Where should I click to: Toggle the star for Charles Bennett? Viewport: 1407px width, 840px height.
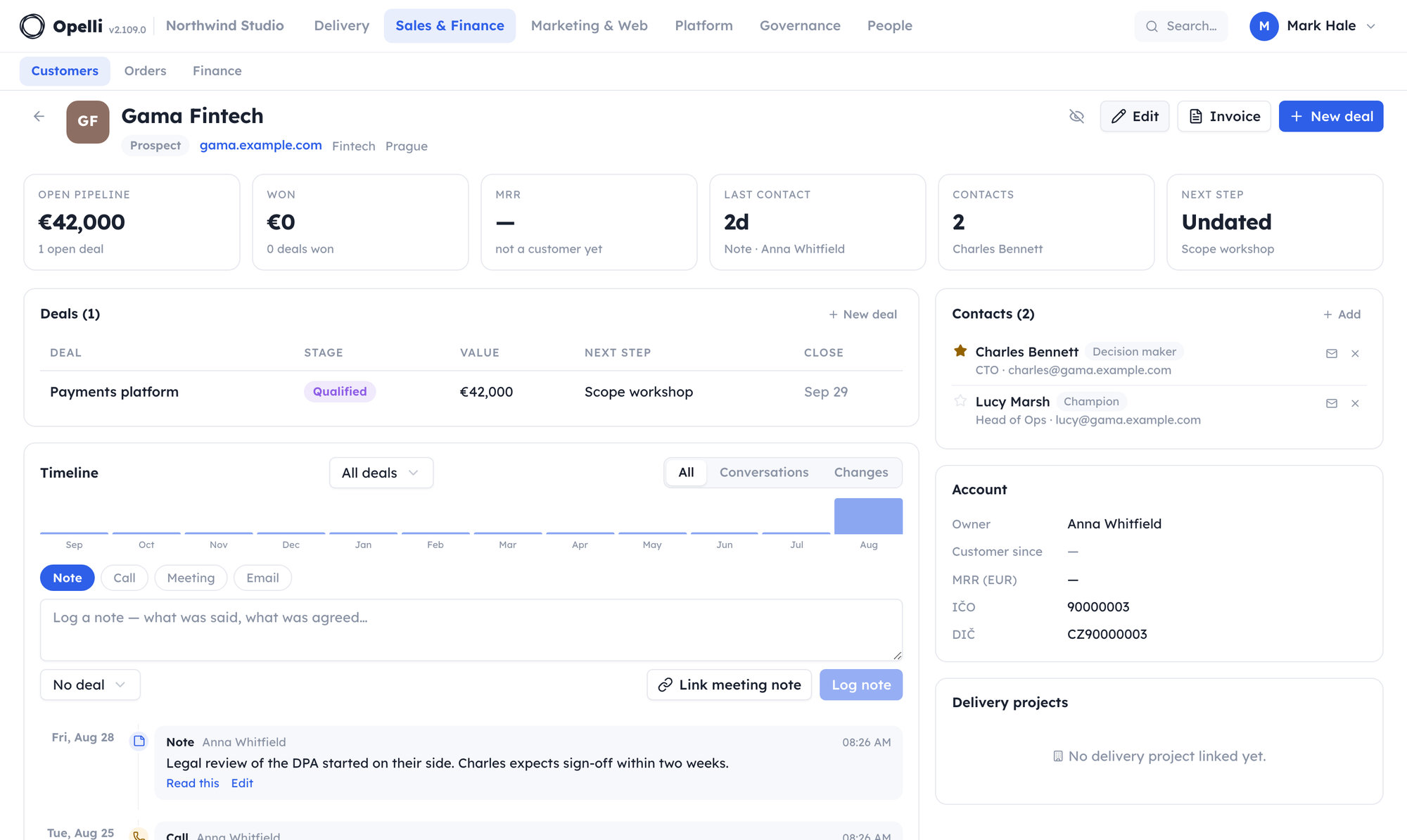click(x=960, y=351)
